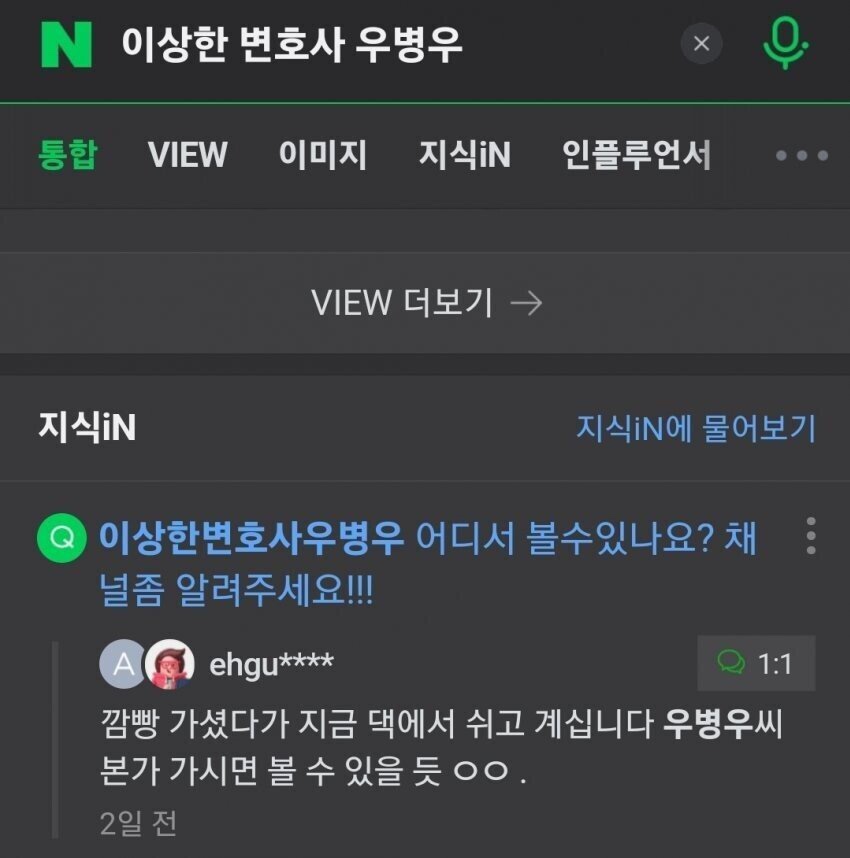The height and width of the screenshot is (858, 850).
Task: Open the 이미지 tab
Action: click(x=322, y=155)
